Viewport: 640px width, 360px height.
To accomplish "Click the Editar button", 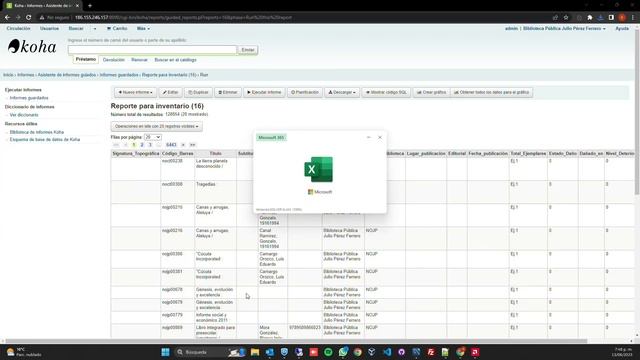I will click(x=170, y=92).
